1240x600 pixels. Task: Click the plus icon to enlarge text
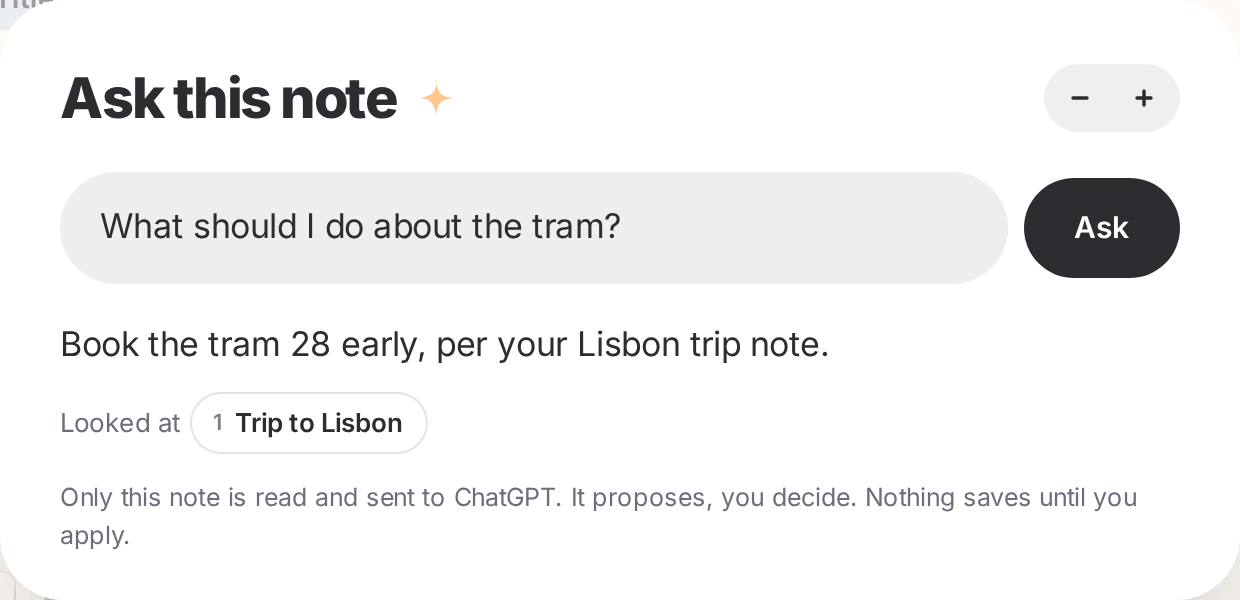pyautogui.click(x=1144, y=98)
